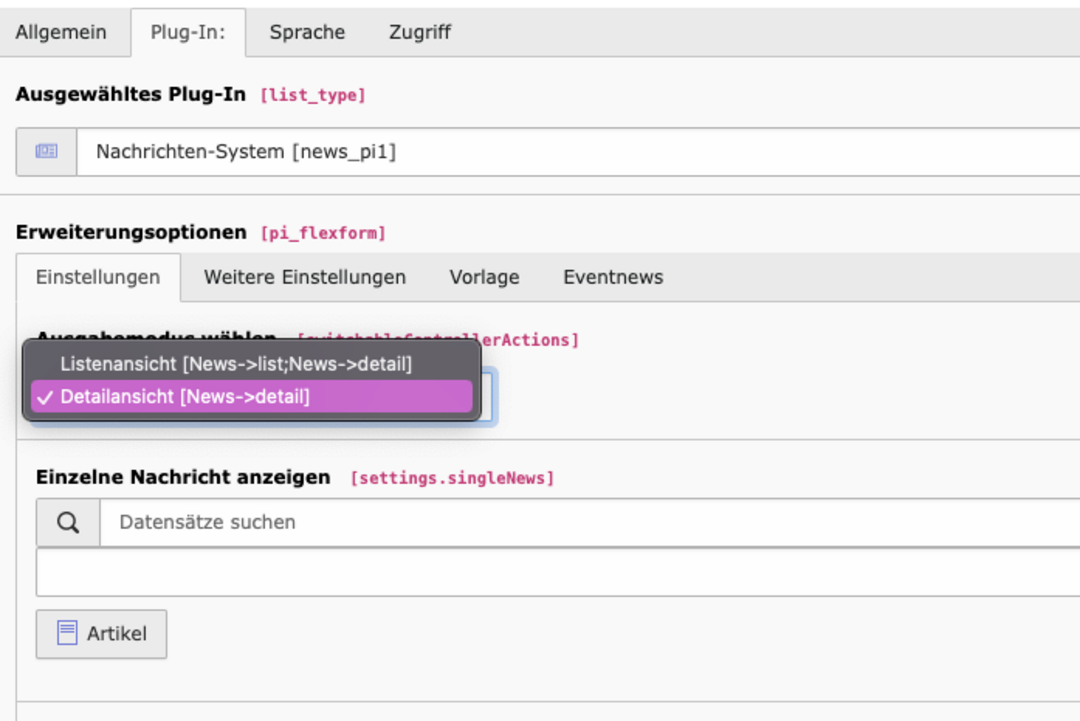
Task: Open the Sprache tab
Action: click(307, 32)
